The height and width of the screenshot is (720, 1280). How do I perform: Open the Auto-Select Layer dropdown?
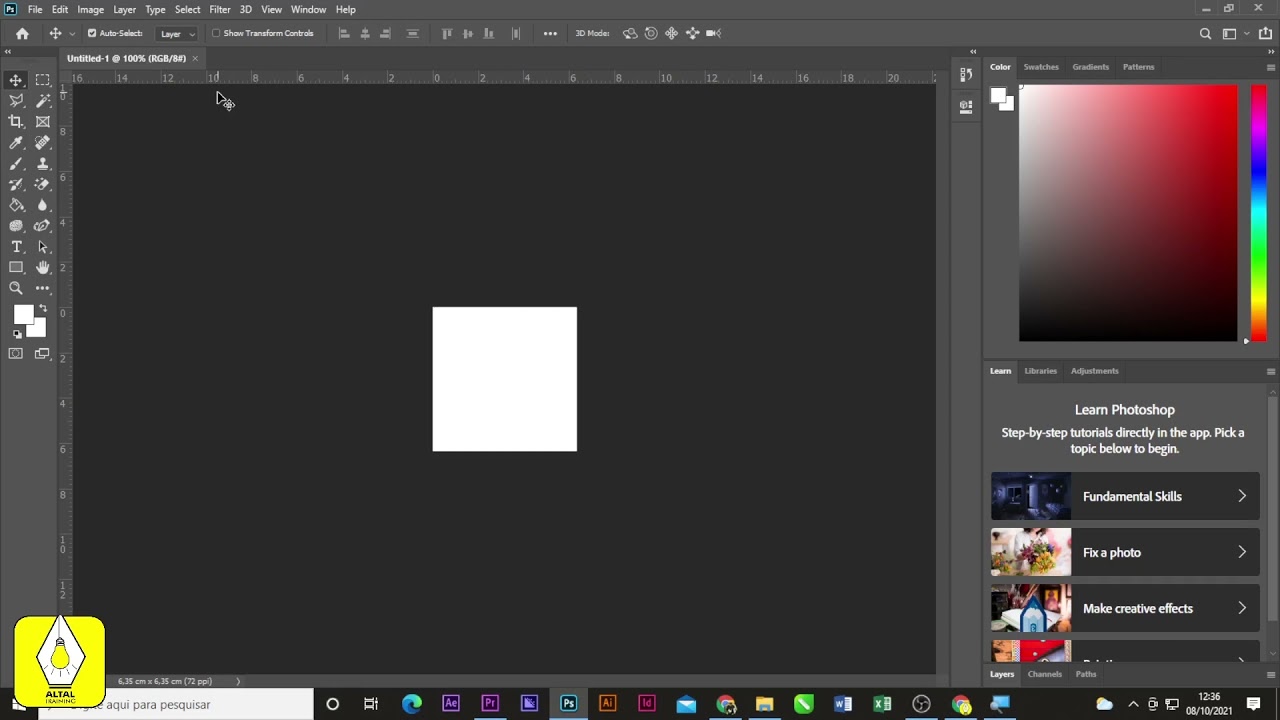click(178, 33)
